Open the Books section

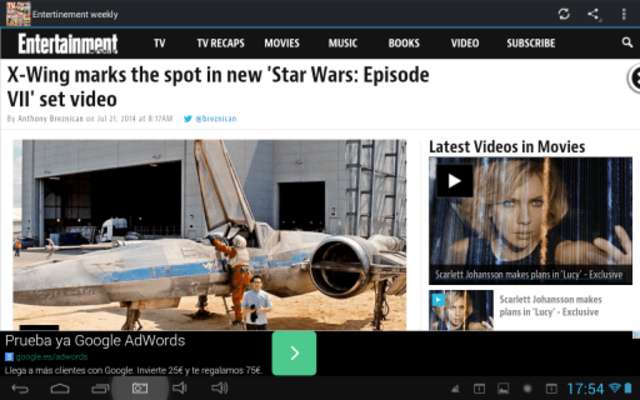[404, 43]
